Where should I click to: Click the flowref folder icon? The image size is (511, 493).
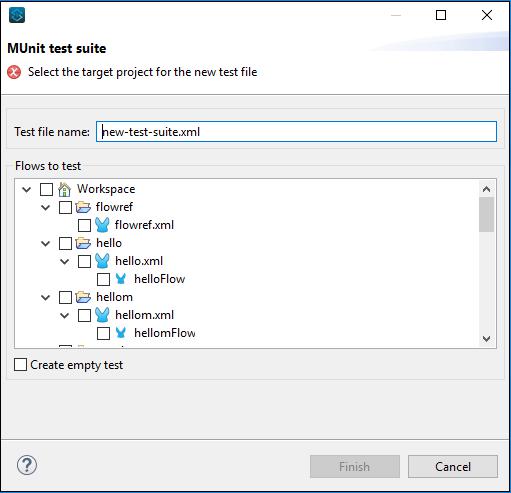click(83, 207)
